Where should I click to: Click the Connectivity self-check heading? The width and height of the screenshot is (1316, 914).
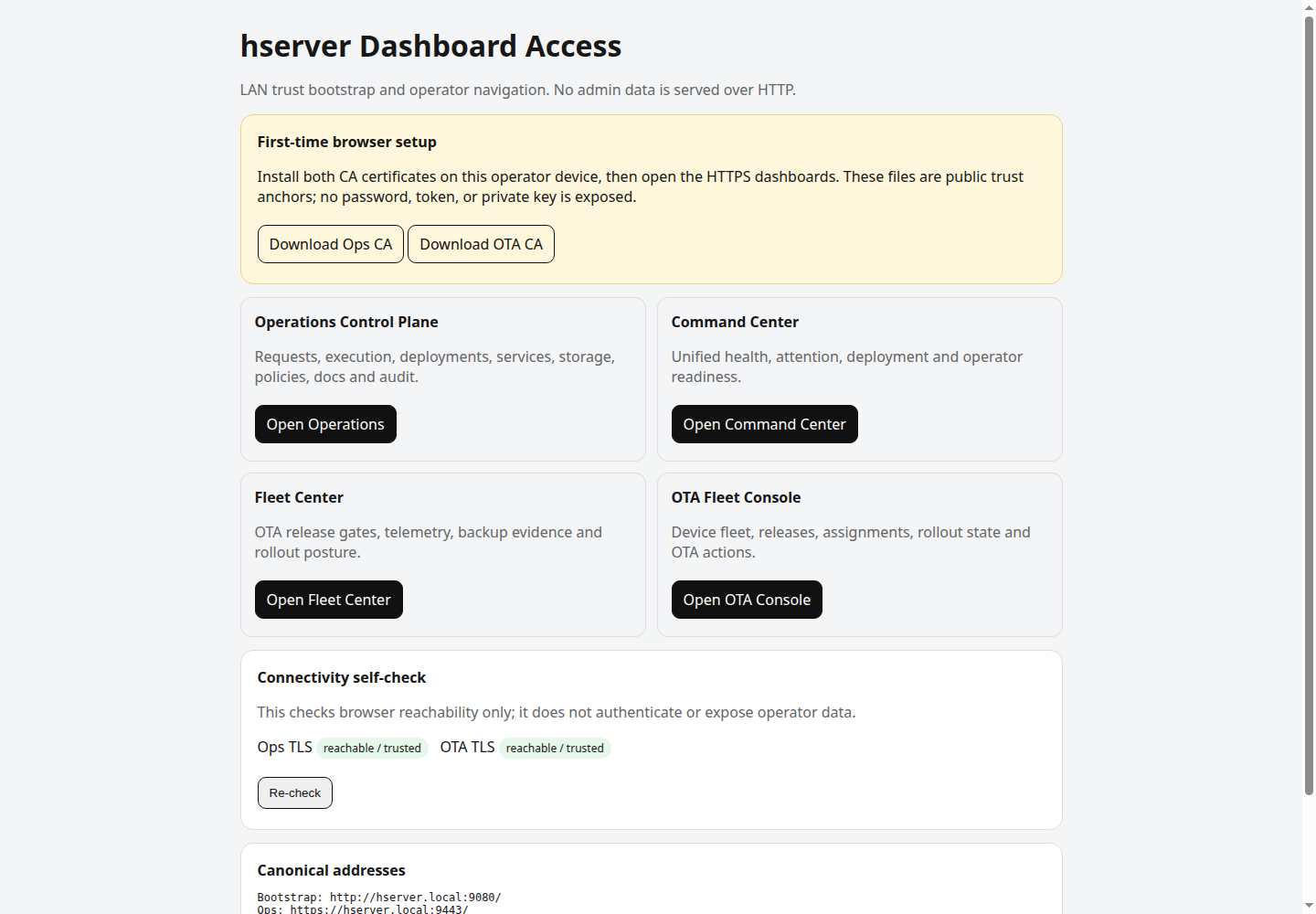pos(341,677)
